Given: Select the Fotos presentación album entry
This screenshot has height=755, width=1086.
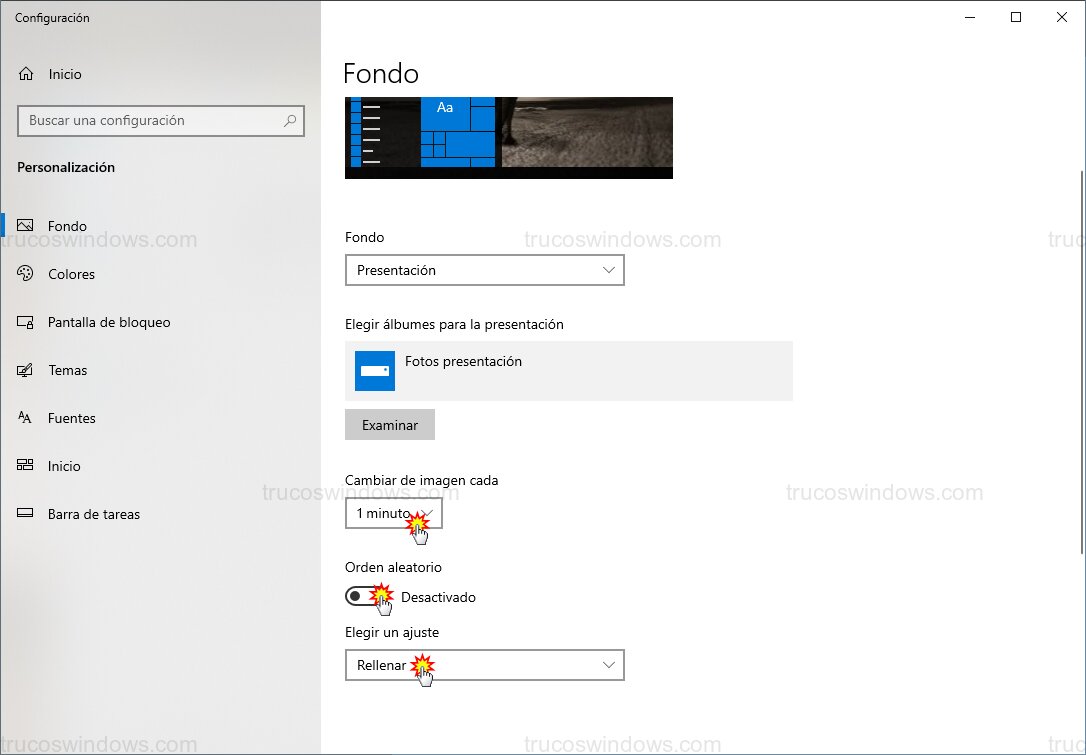Looking at the screenshot, I should (x=568, y=371).
